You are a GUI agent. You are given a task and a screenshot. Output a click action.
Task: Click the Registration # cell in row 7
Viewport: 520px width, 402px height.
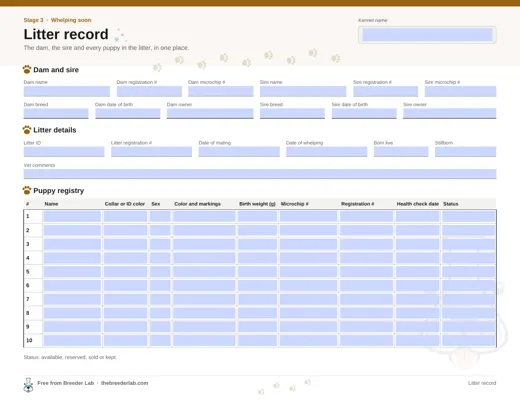coord(366,299)
